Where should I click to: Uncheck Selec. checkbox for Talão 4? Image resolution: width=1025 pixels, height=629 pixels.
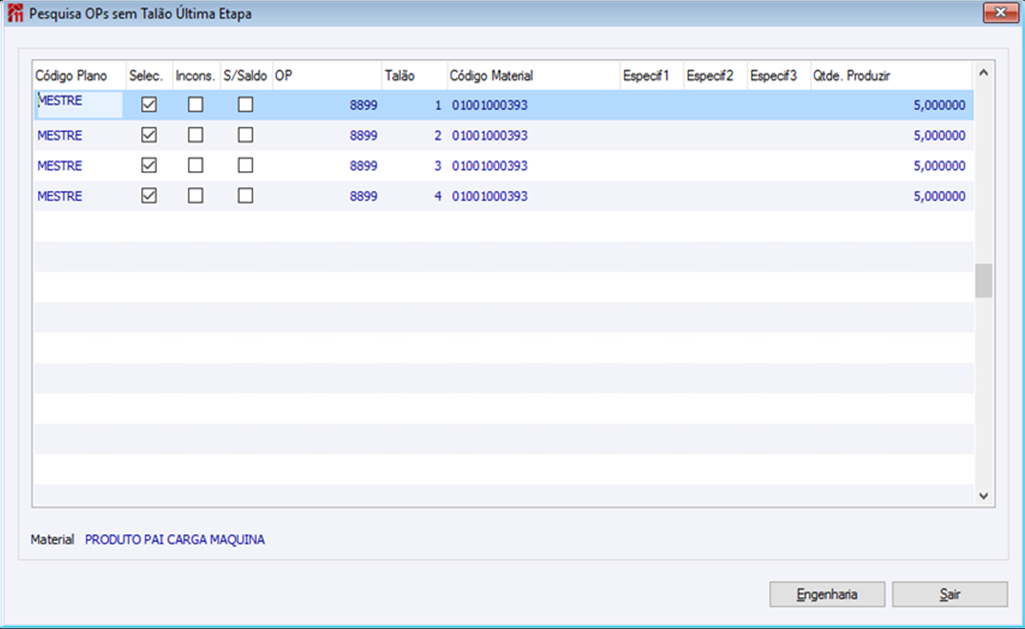click(x=149, y=196)
